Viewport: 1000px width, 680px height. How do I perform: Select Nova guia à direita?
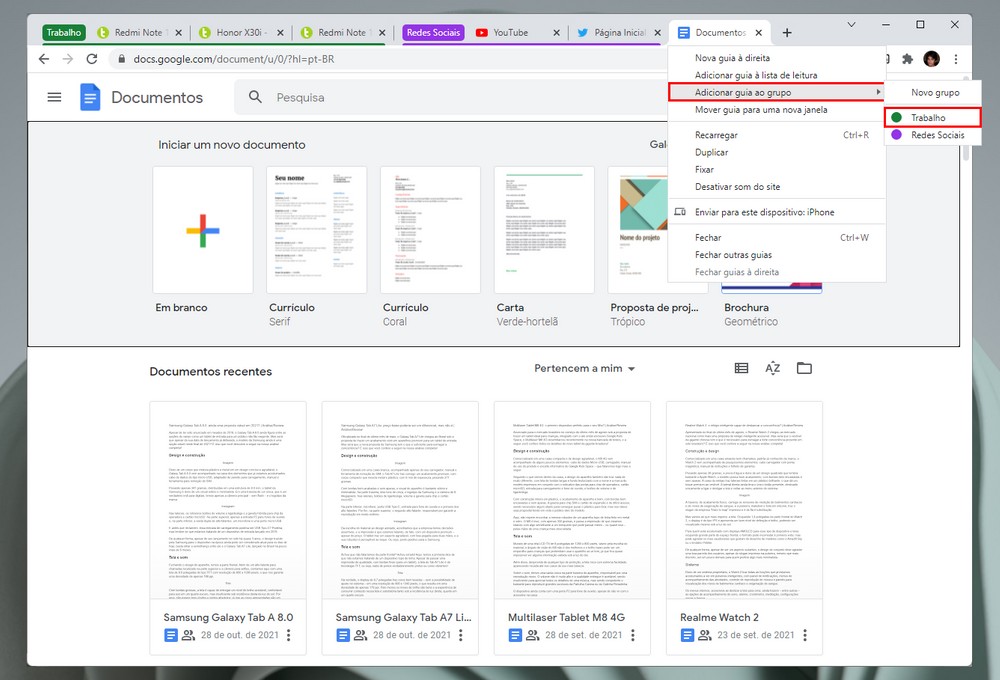click(x=777, y=57)
